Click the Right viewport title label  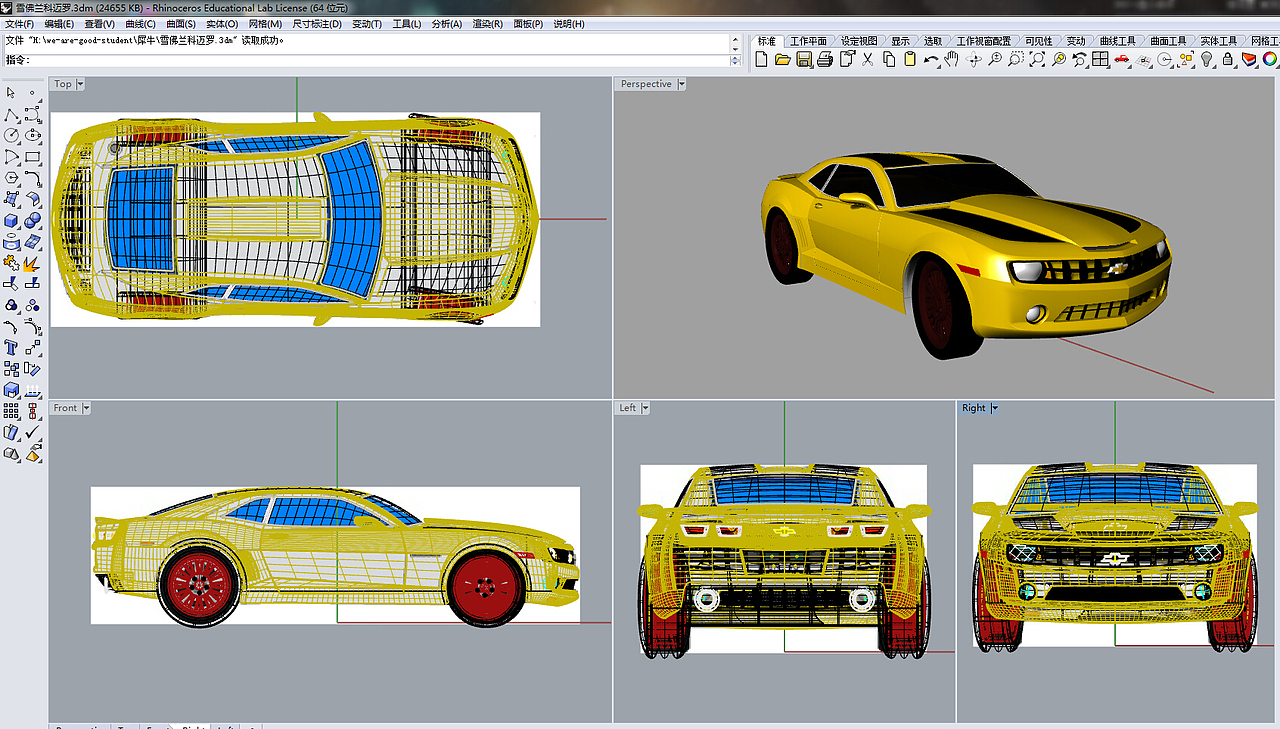point(974,408)
